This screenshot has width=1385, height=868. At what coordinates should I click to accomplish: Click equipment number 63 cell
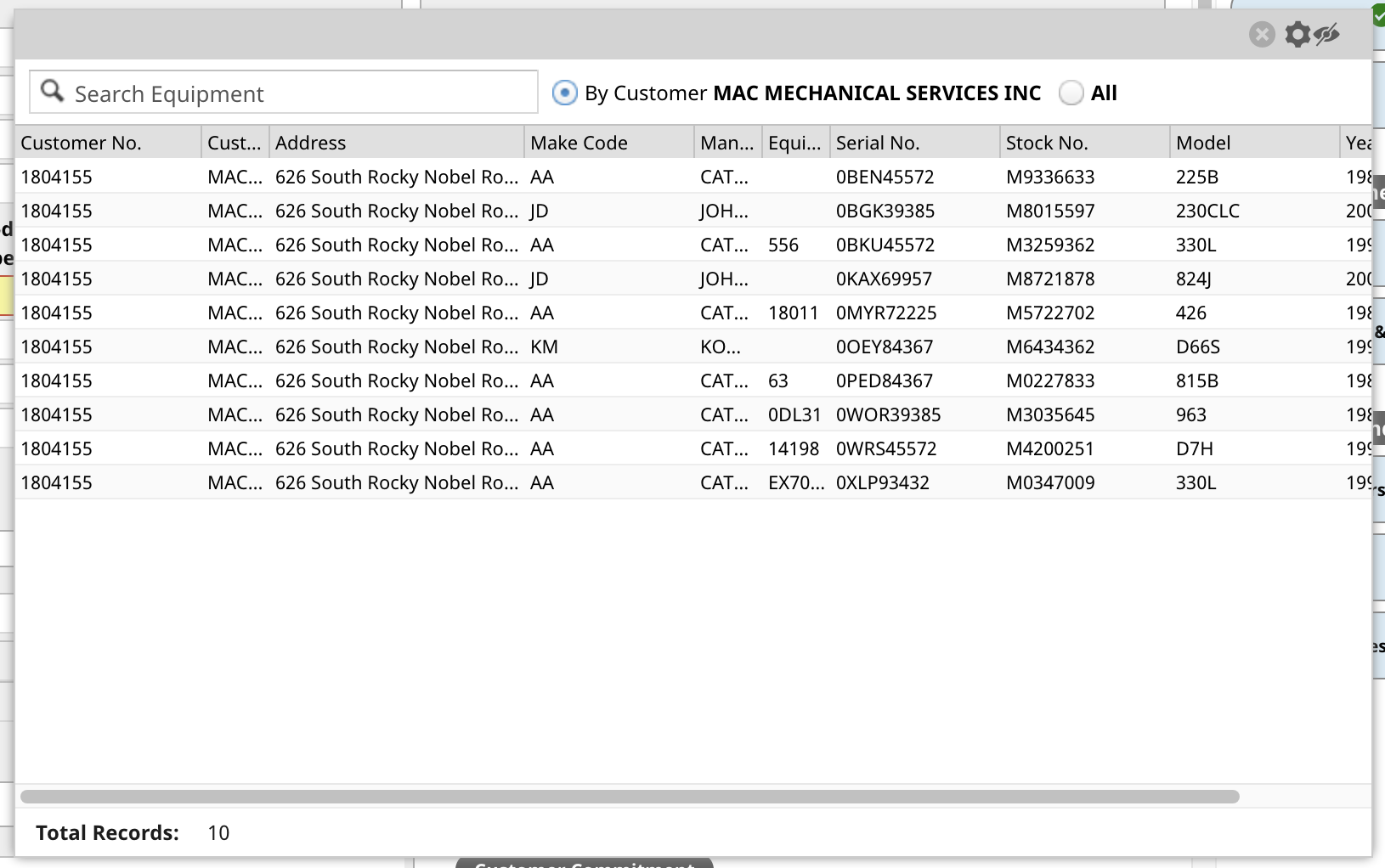778,380
